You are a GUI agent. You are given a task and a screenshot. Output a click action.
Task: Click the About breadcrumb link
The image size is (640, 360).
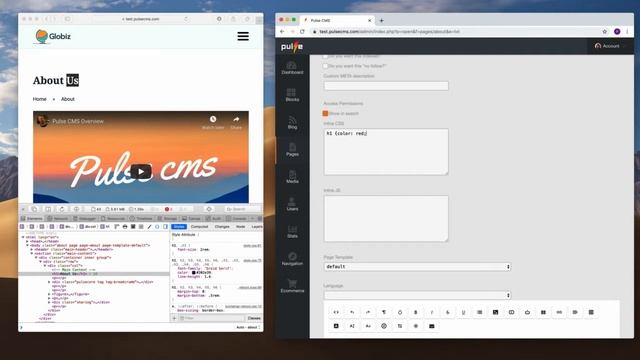click(x=68, y=99)
